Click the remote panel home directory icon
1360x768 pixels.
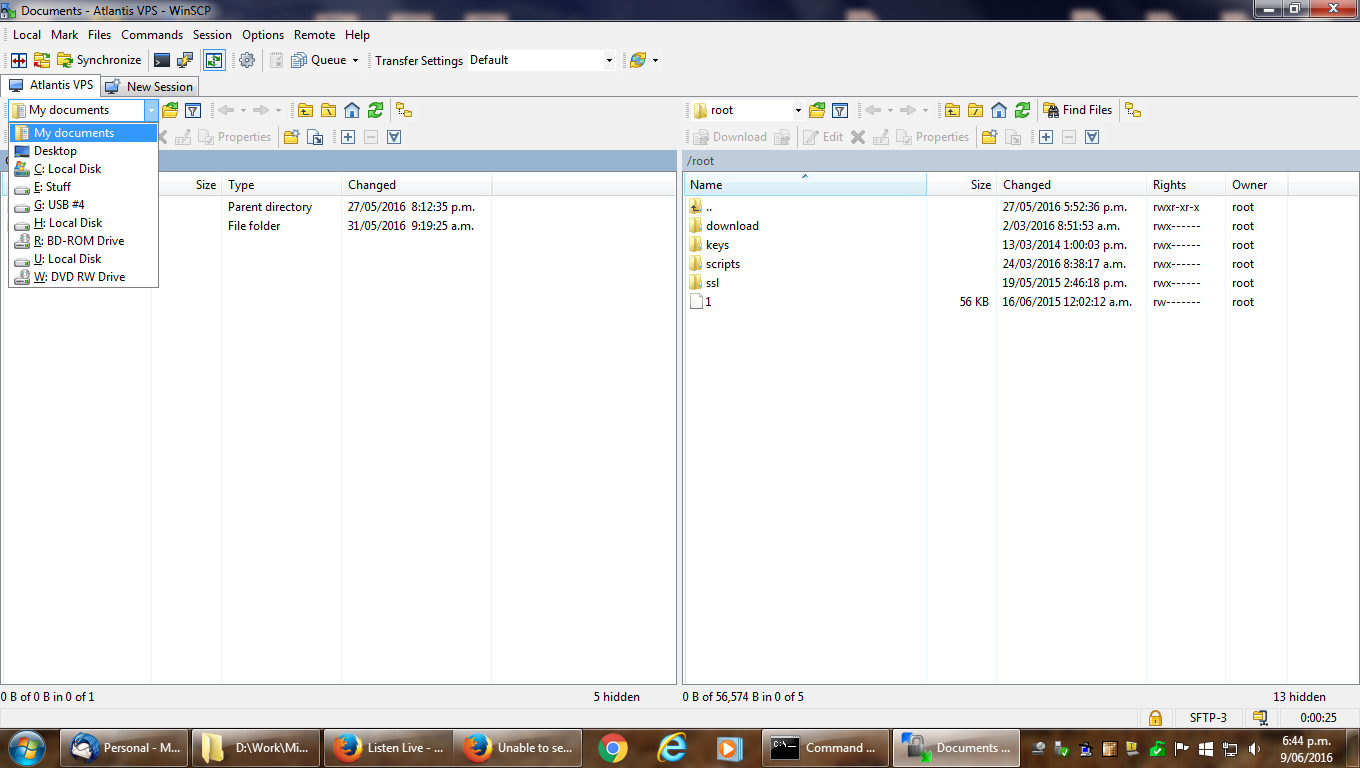point(999,110)
